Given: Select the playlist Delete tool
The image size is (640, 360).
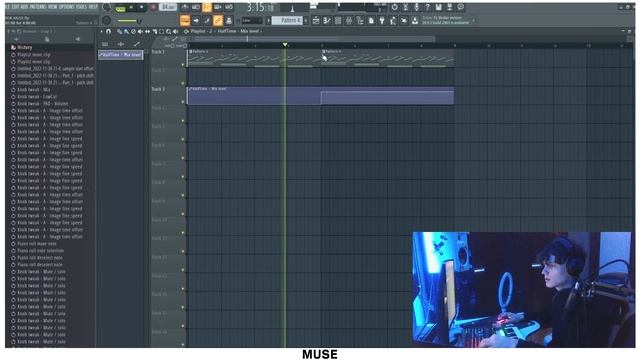Looking at the screenshot, I should point(133,31).
